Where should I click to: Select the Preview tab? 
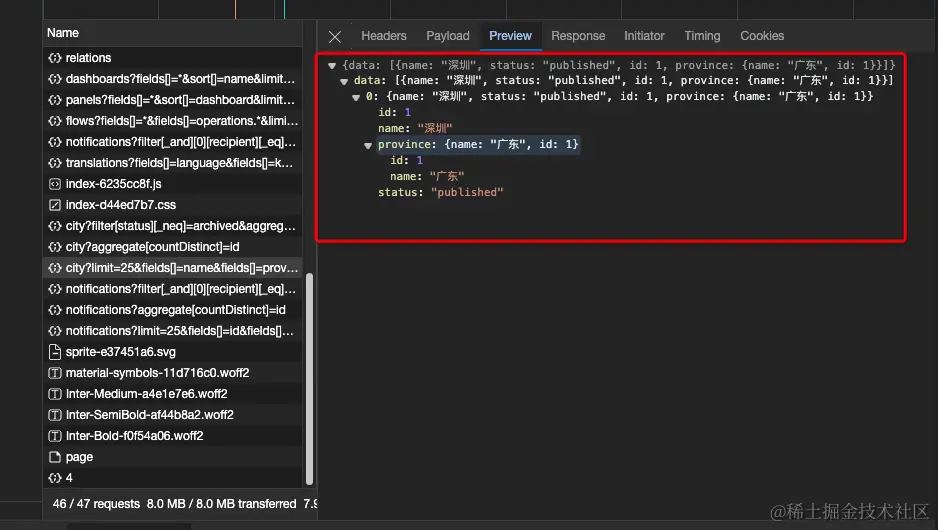coord(510,36)
